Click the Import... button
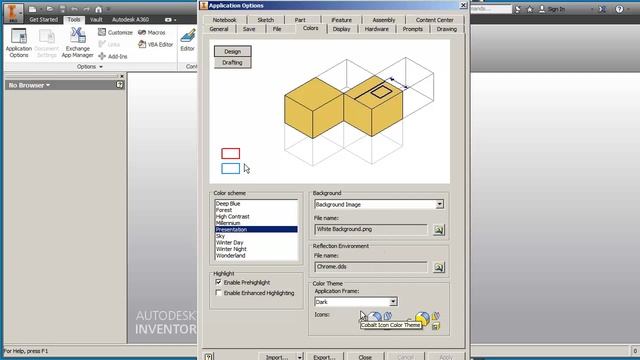The width and height of the screenshot is (640, 360). tap(277, 357)
